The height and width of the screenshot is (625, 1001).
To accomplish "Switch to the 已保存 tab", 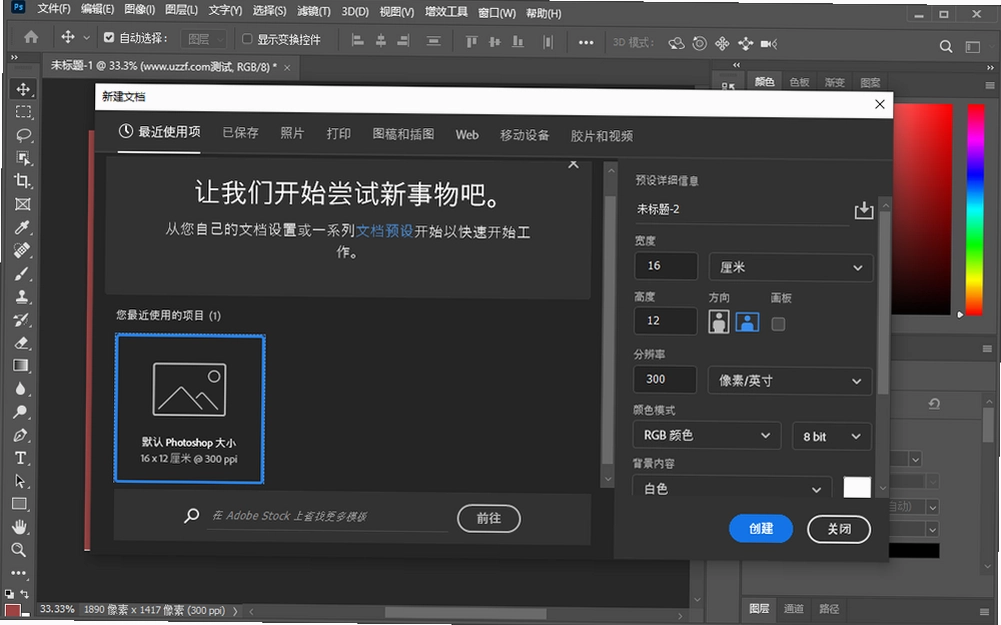I will (x=240, y=133).
